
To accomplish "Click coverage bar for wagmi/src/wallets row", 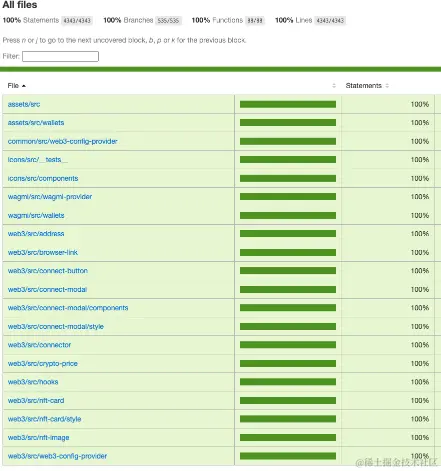I will [x=288, y=215].
